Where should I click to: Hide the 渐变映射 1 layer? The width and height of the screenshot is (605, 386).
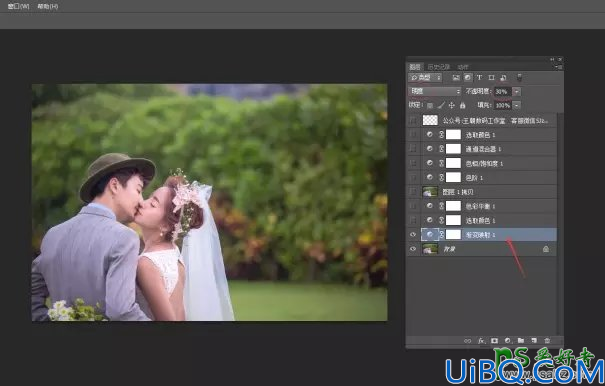click(x=413, y=235)
